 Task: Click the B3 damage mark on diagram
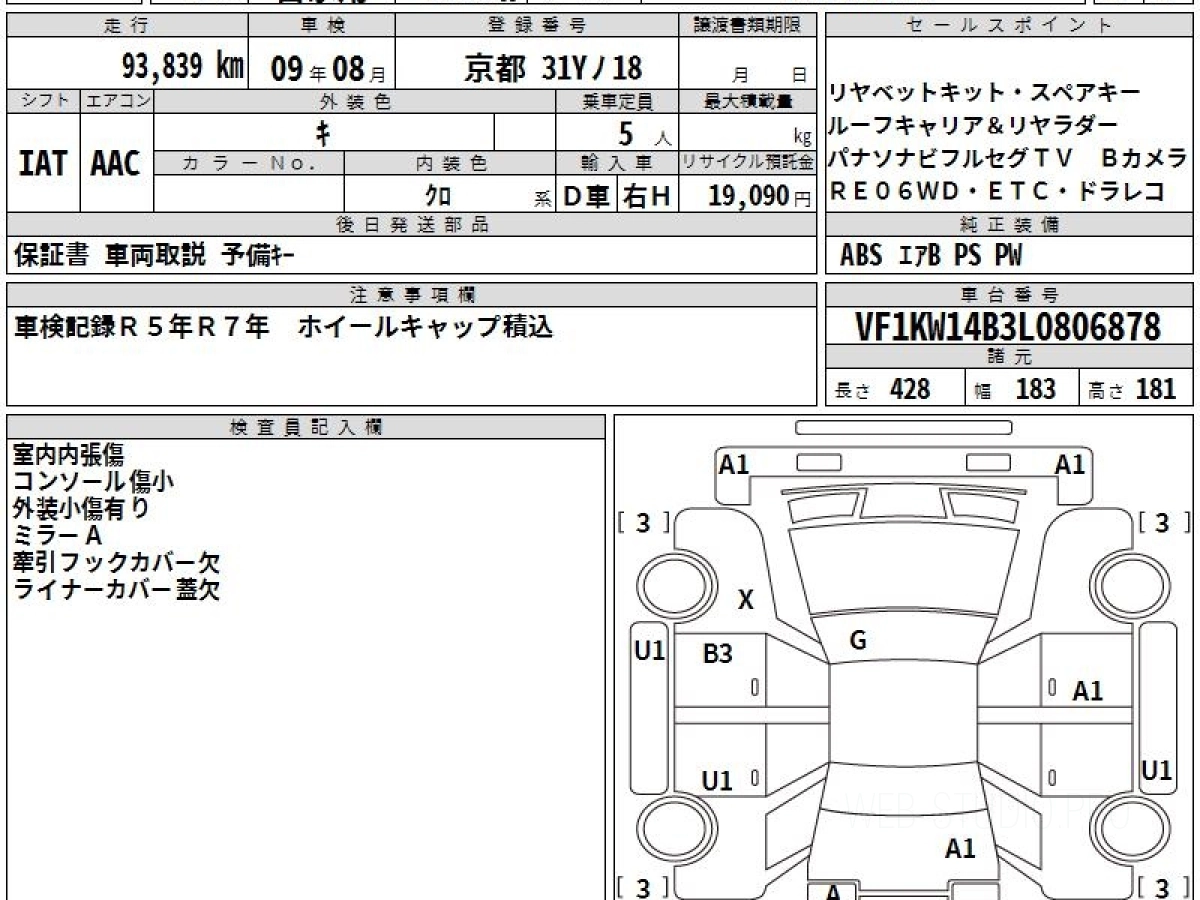point(718,654)
